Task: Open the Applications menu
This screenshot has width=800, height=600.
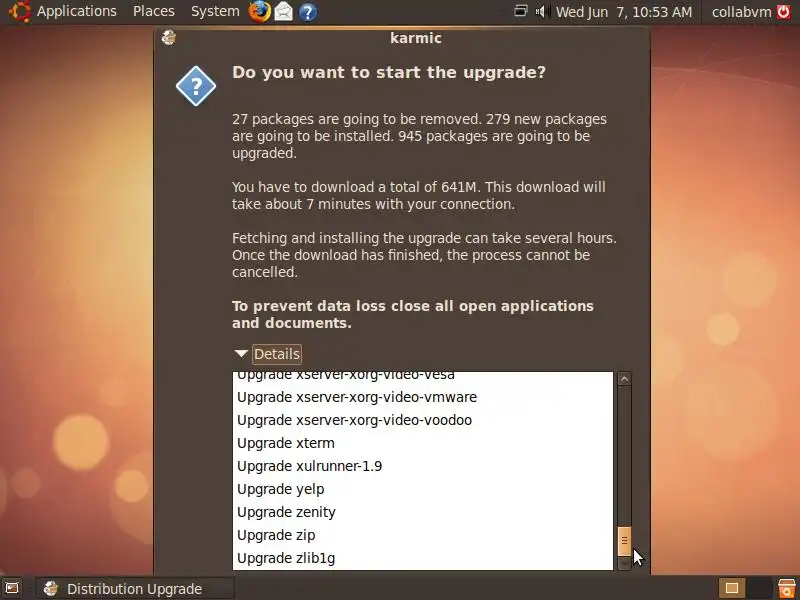Action: [77, 11]
